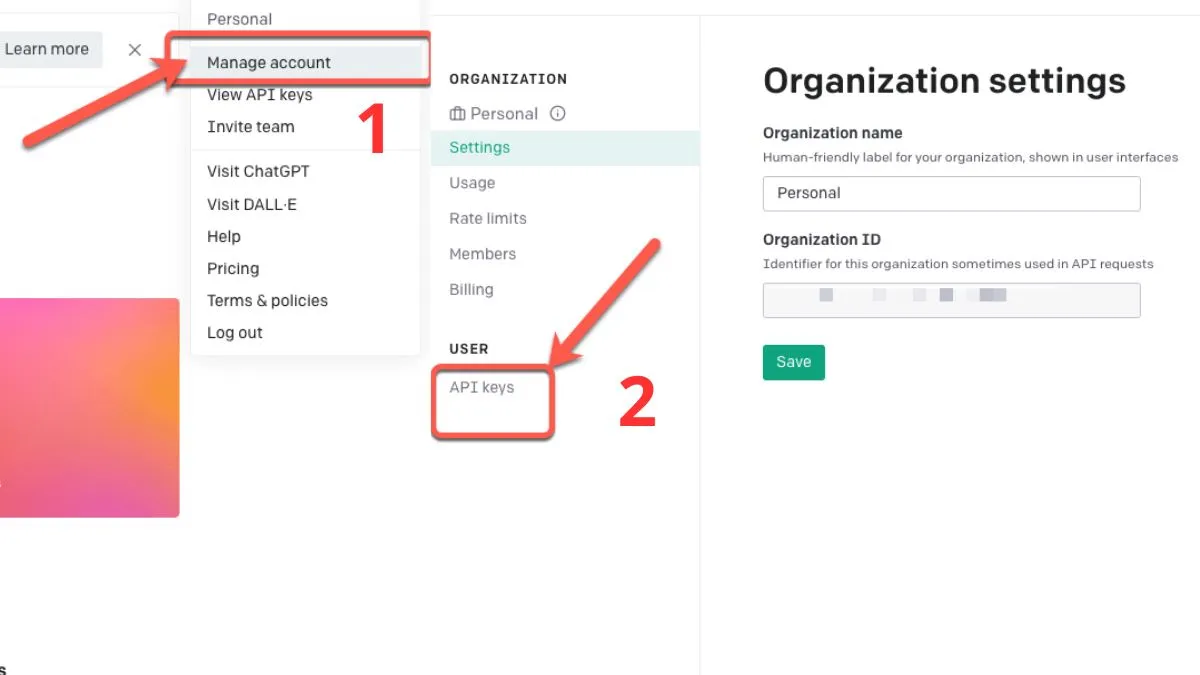The height and width of the screenshot is (675, 1200).
Task: Click the briefcase icon next to Personal organization
Action: pos(456,113)
